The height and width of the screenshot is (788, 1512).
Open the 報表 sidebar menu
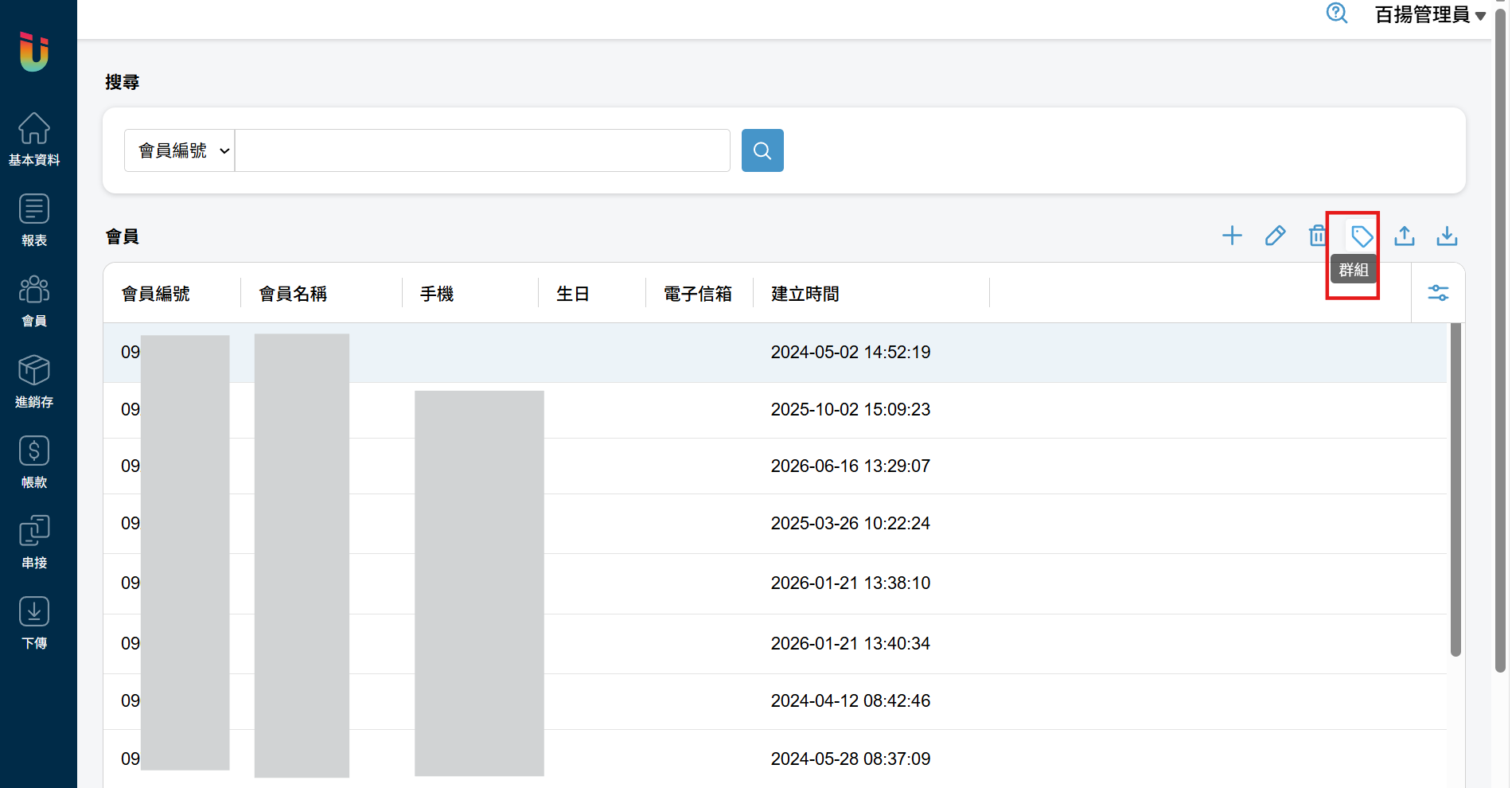tap(34, 220)
